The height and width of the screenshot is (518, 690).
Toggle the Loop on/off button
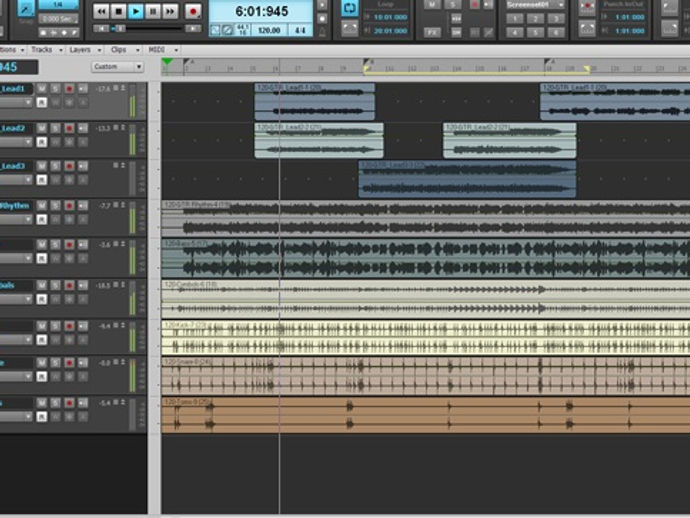350,8
